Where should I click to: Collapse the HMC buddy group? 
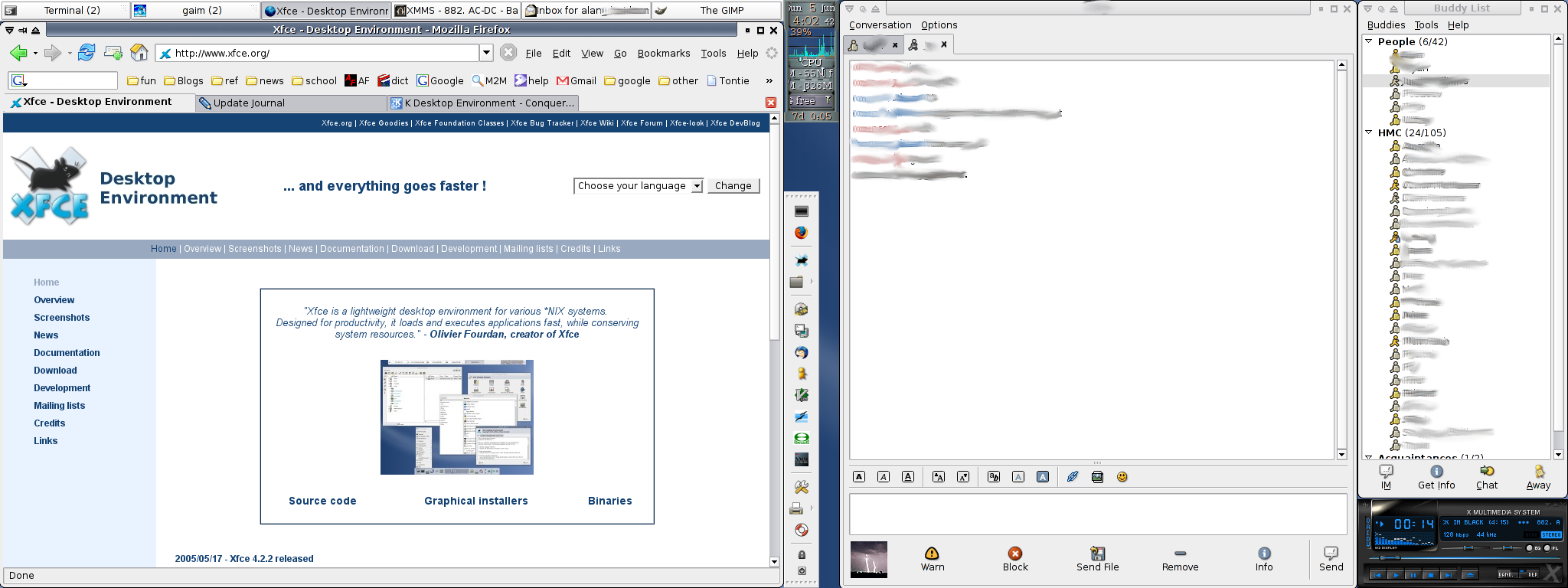coord(1369,132)
